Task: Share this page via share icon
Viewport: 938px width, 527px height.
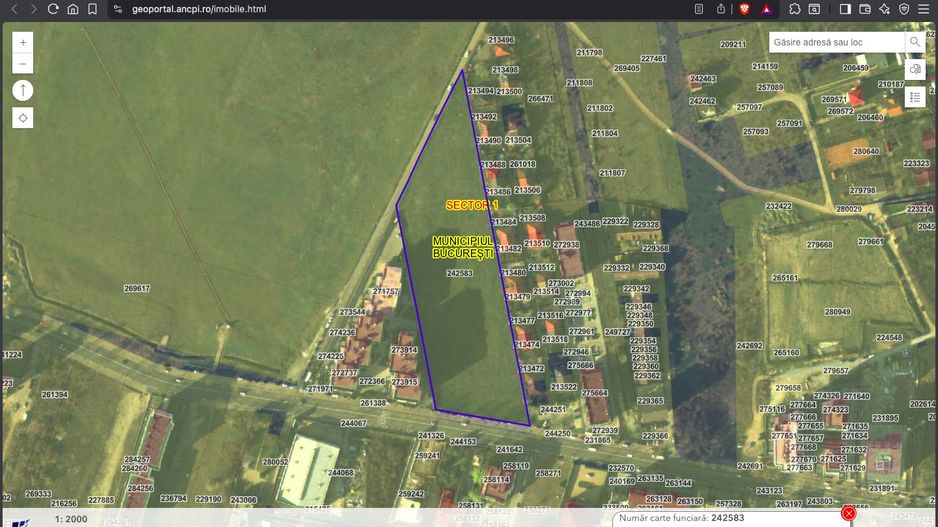Action: pos(721,9)
